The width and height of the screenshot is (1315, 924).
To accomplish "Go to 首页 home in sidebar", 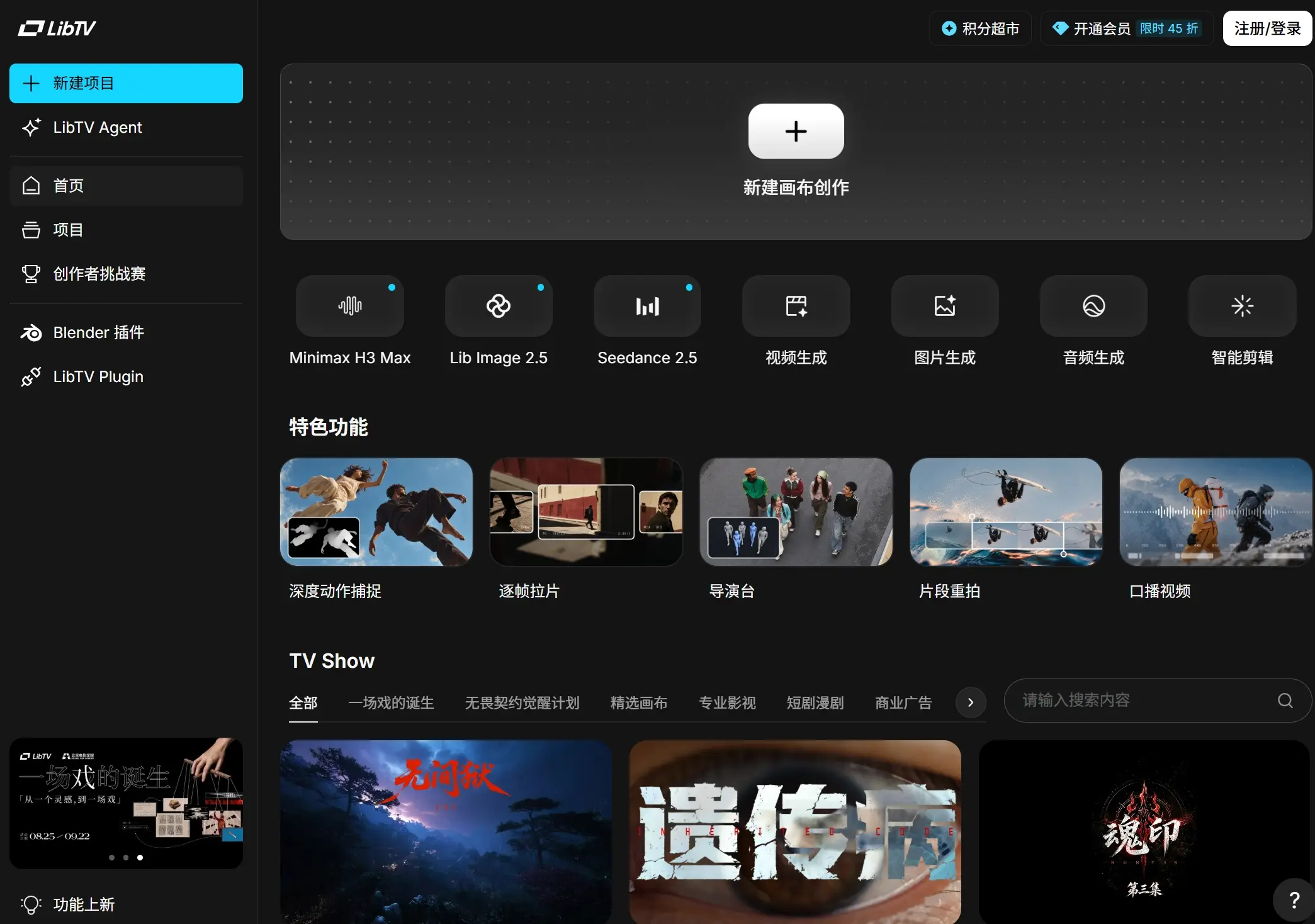I will (126, 186).
